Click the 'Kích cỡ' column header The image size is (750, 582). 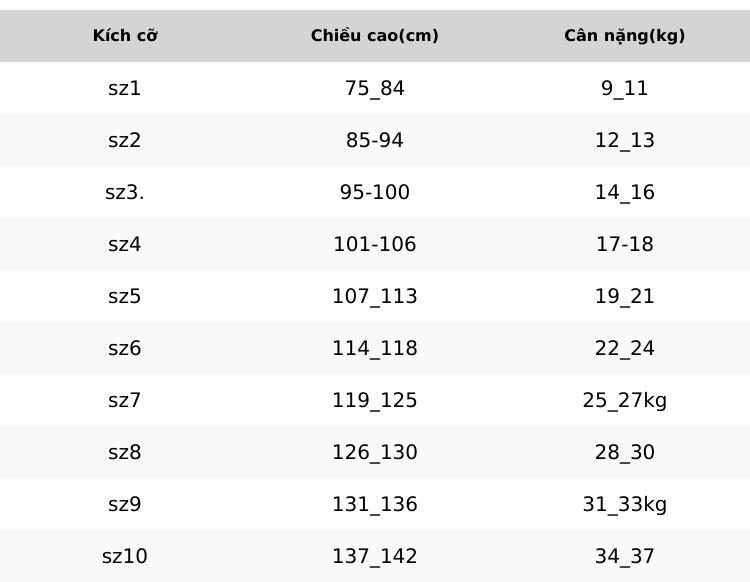pos(125,35)
